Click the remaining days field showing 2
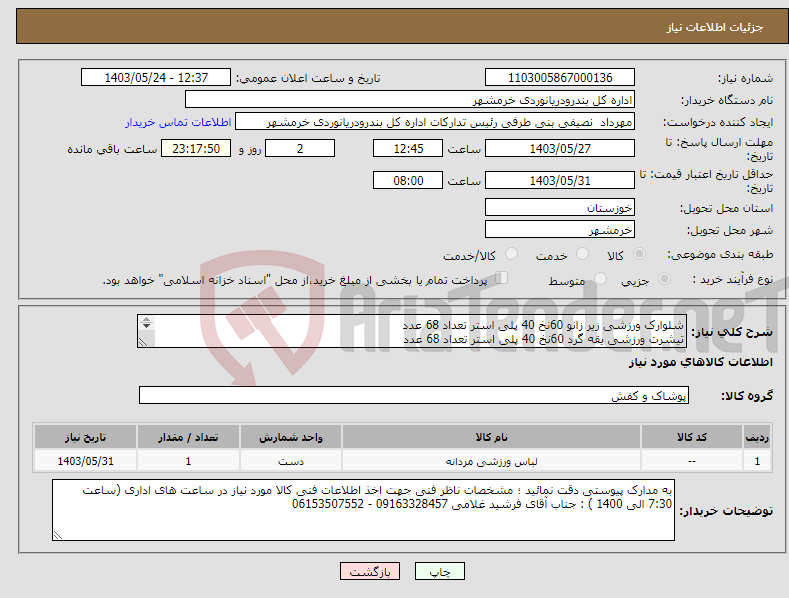This screenshot has width=789, height=598. tap(300, 148)
